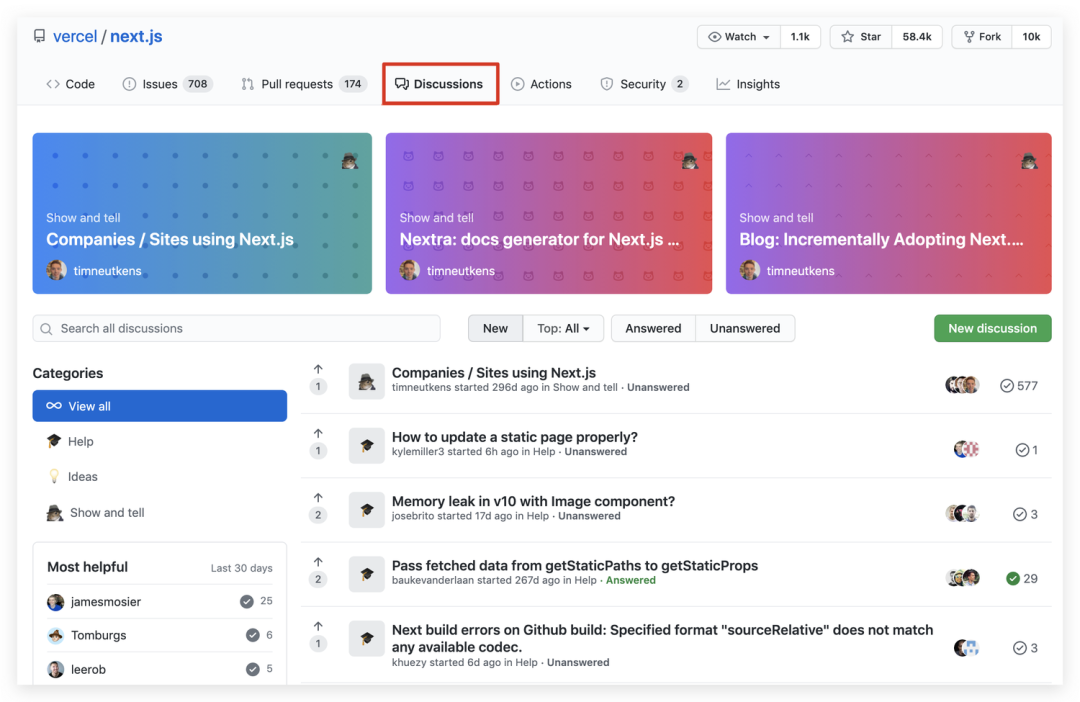Image resolution: width=1080 pixels, height=702 pixels.
Task: Start a New discussion
Action: [992, 328]
